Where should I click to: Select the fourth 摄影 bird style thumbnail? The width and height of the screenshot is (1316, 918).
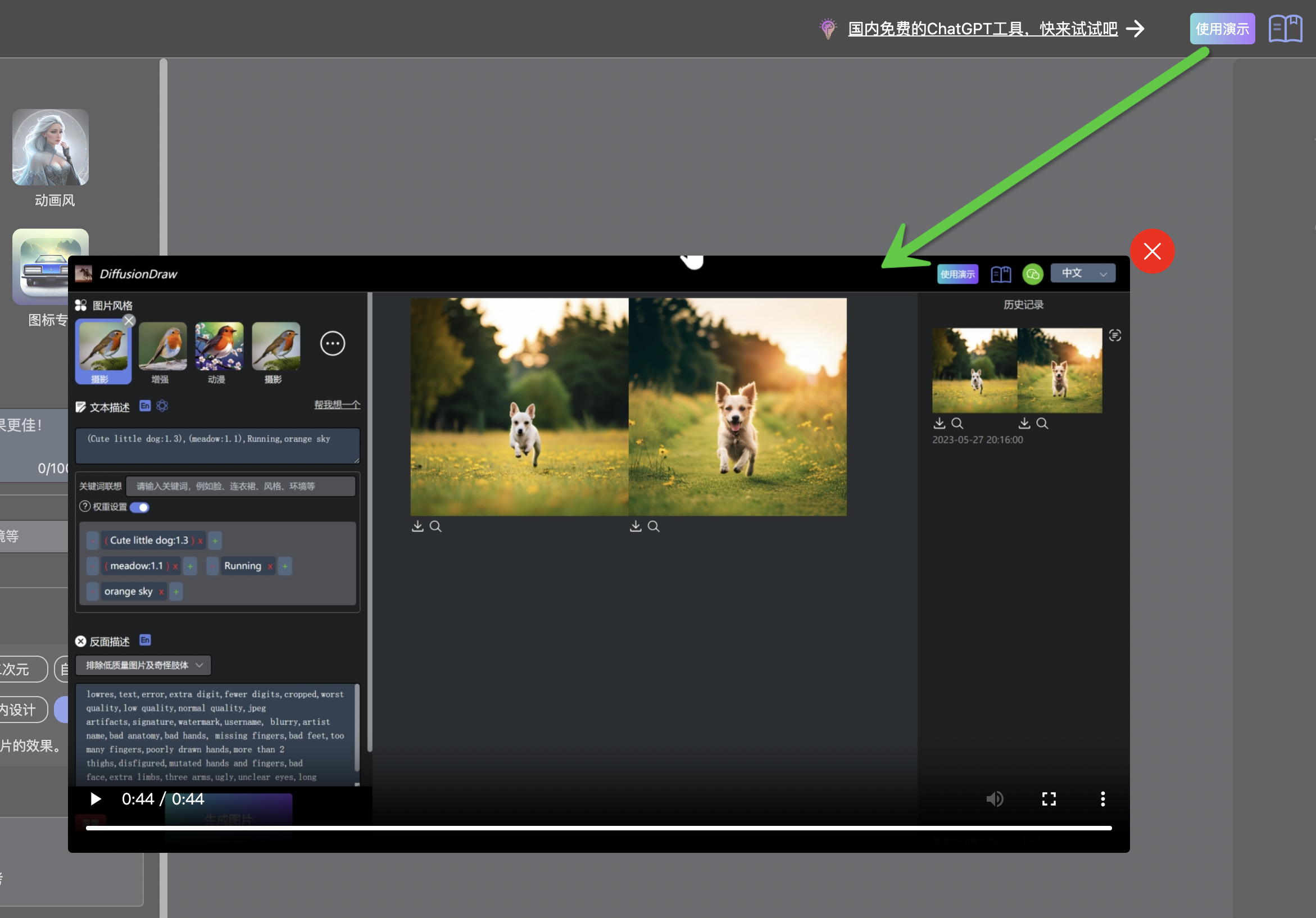[x=276, y=346]
